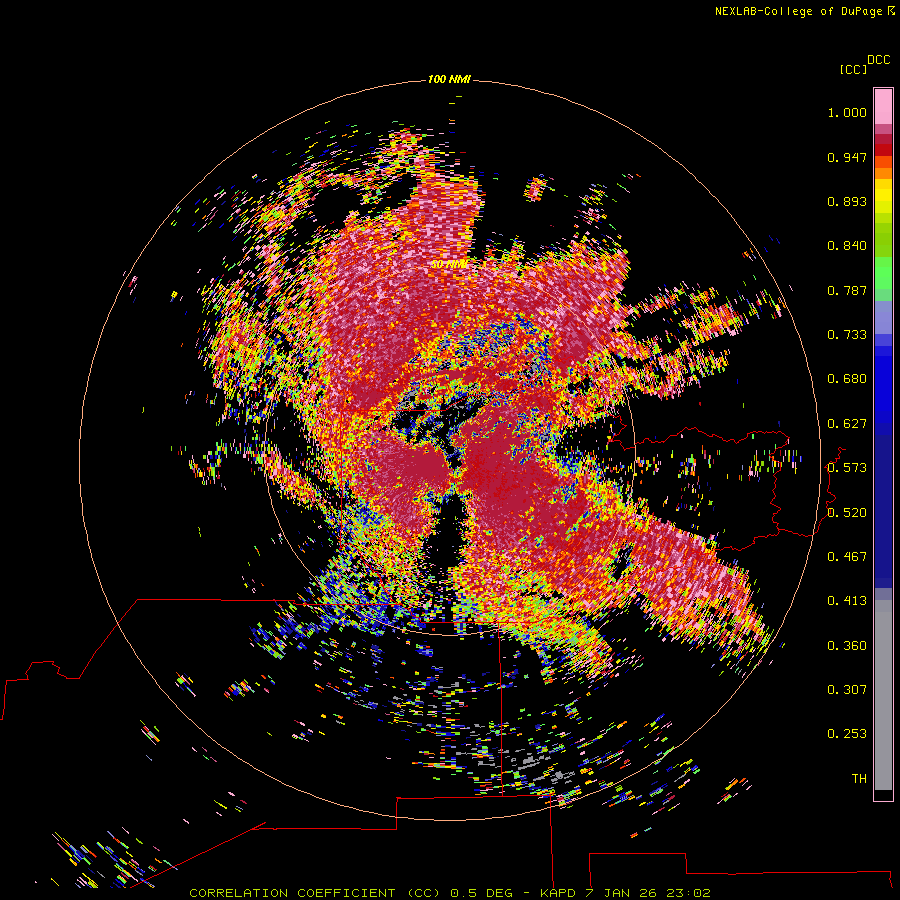Select the 0.840 scale value
The width and height of the screenshot is (900, 900).
click(847, 246)
